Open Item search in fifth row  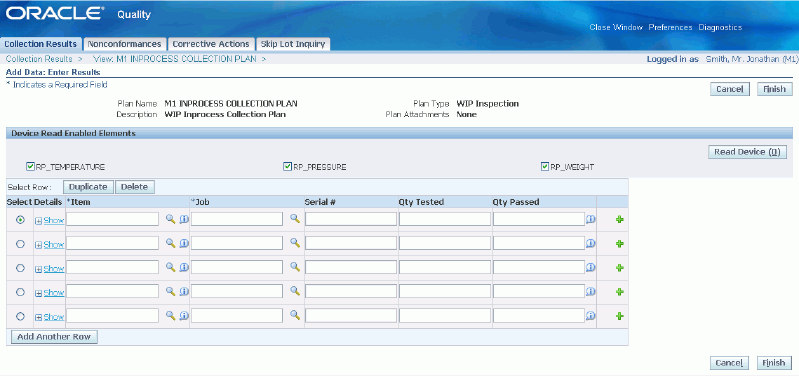tap(171, 315)
